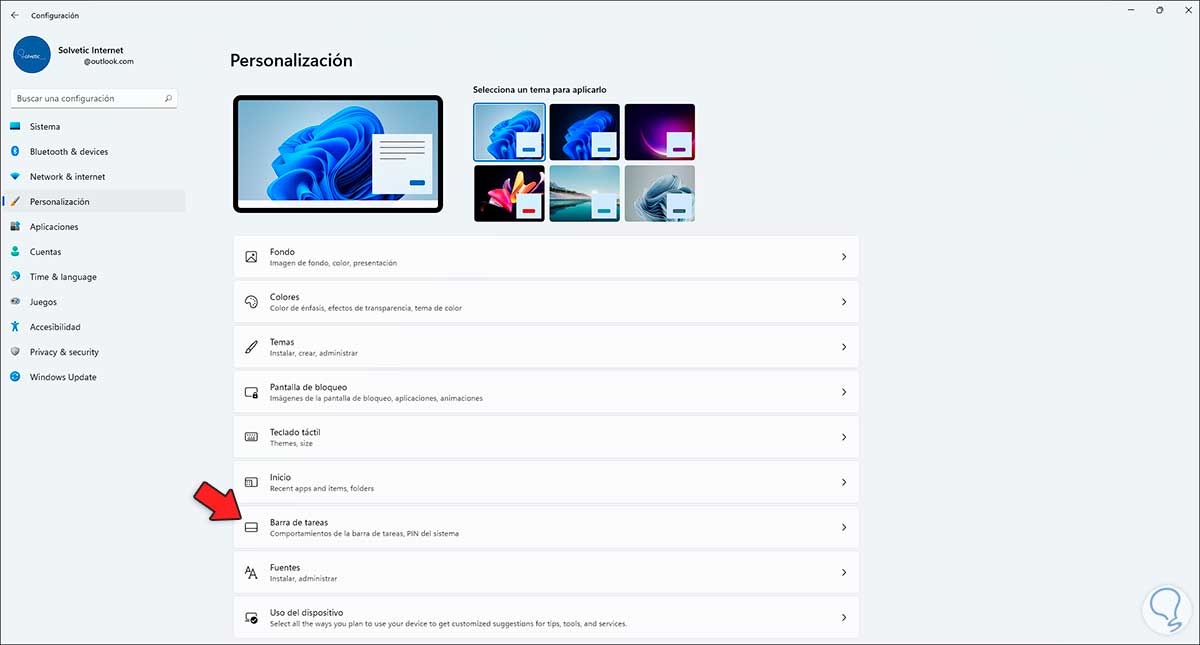
Task: Click the Barra de tareas title text
Action: coord(299,522)
